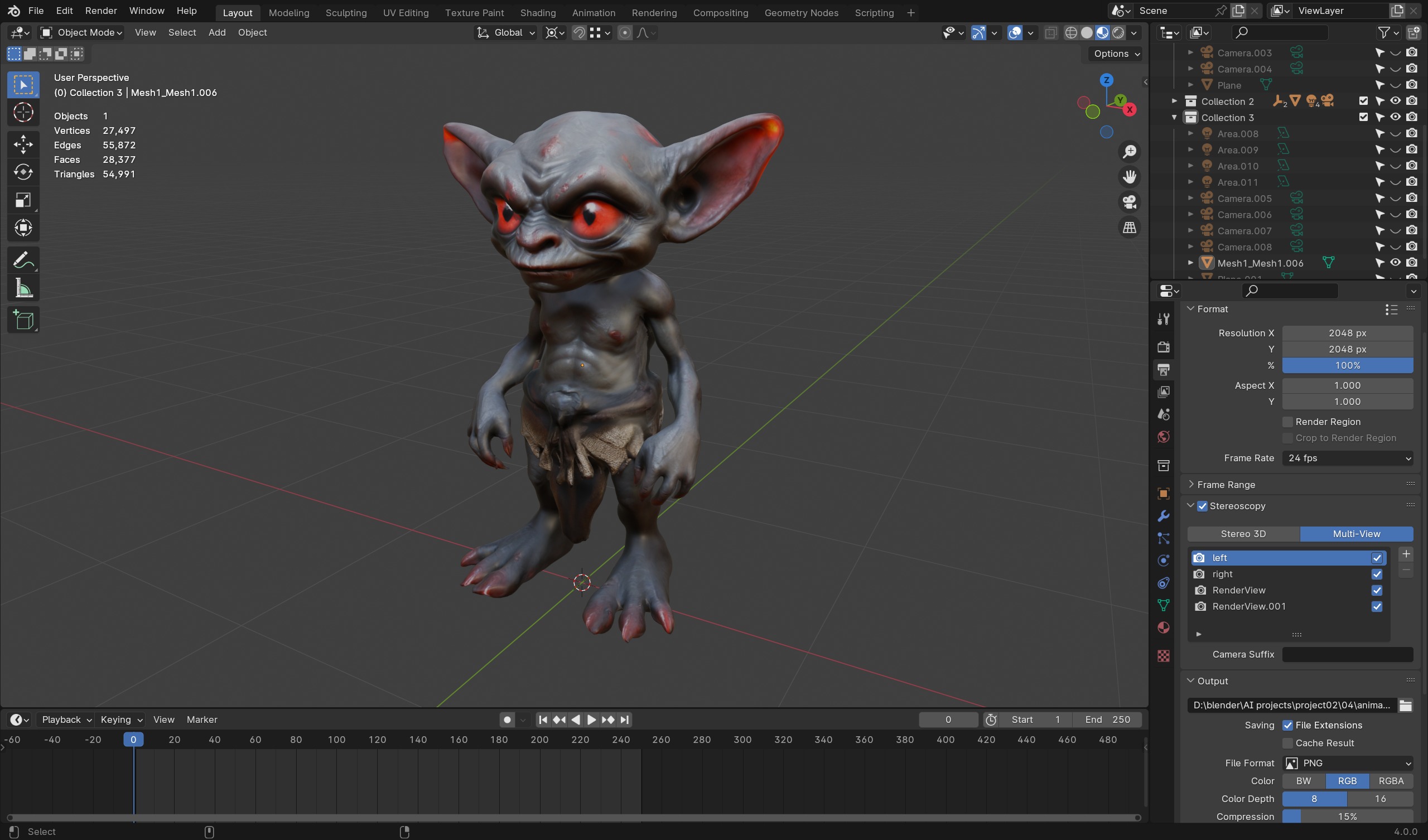Uncheck the RenderView.001 view checkbox
1428x840 pixels.
tap(1377, 606)
